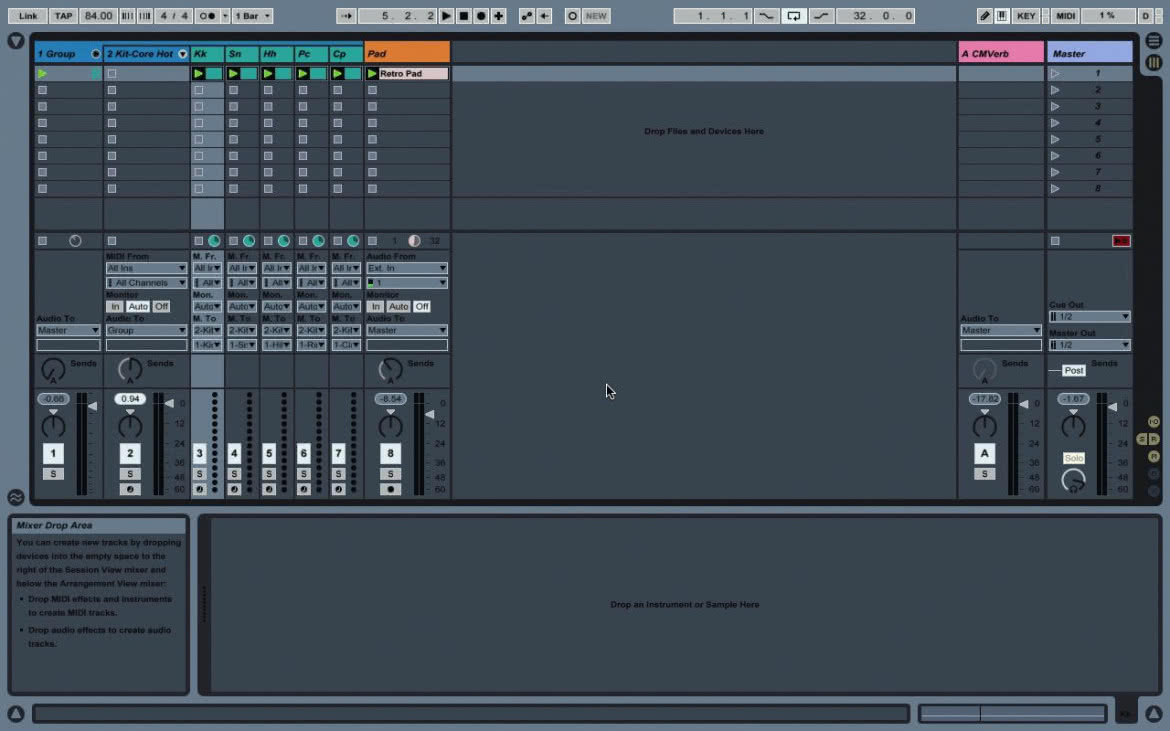The height and width of the screenshot is (731, 1170).
Task: Open the Master Out dropdown
Action: [1089, 345]
